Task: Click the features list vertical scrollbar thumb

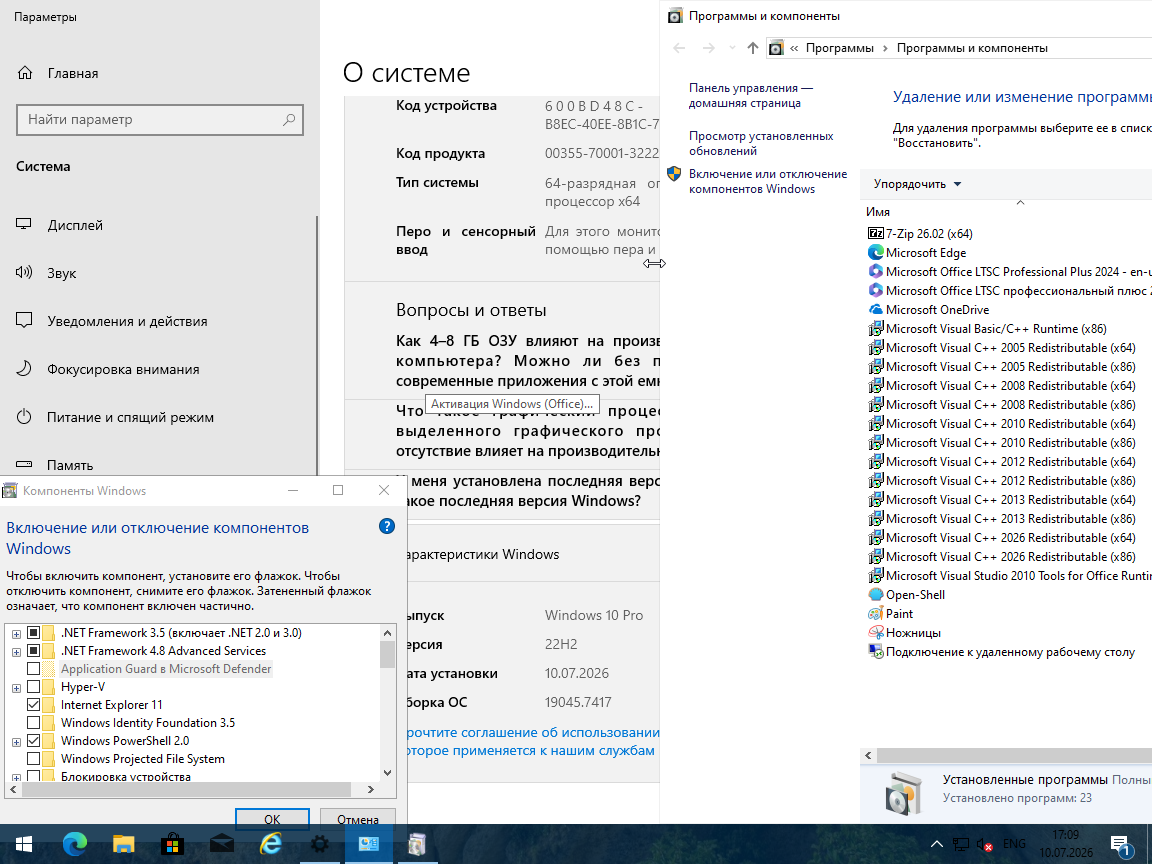Action: click(387, 654)
